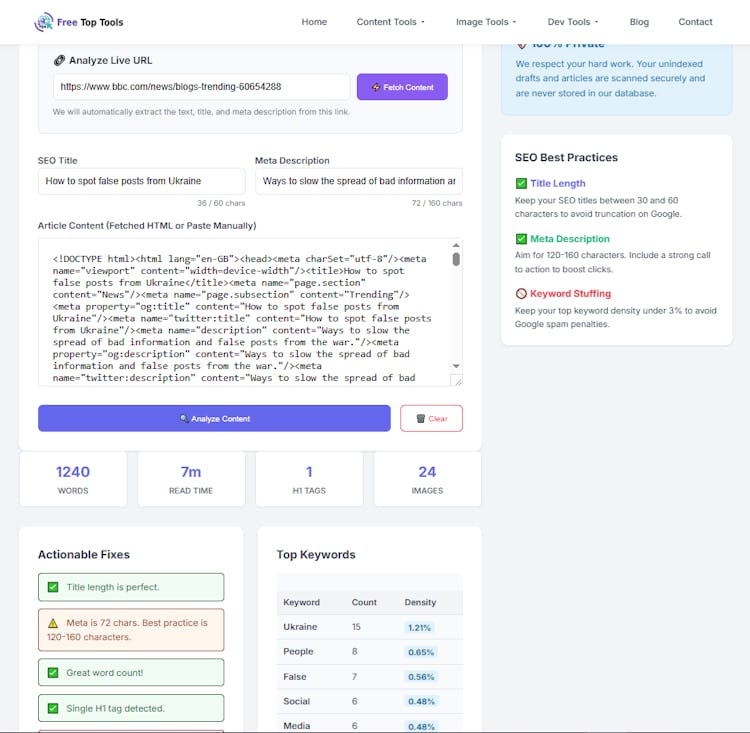This screenshot has width=750, height=733.
Task: Click the trash icon in Clear button
Action: coord(420,419)
